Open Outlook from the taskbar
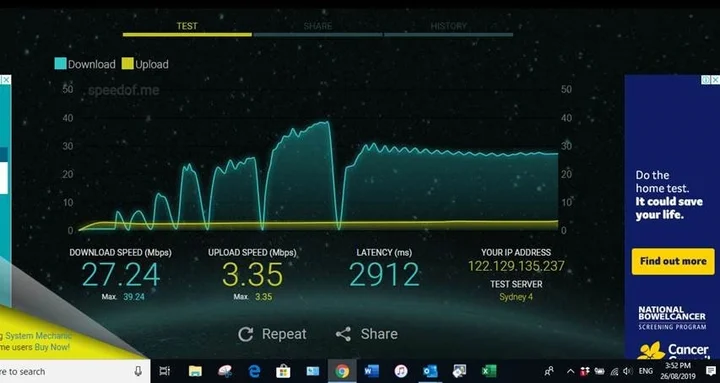 click(x=430, y=371)
